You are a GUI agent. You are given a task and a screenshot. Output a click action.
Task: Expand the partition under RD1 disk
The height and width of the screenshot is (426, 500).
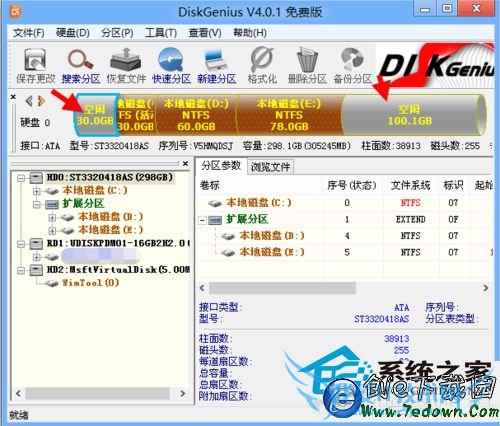tap(36, 257)
